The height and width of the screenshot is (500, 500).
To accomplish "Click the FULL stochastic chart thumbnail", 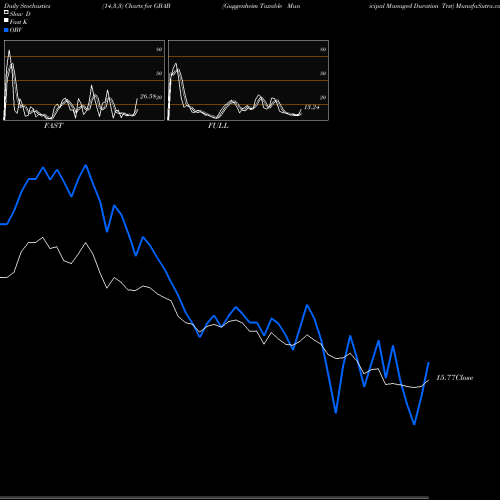I will tap(248, 80).
